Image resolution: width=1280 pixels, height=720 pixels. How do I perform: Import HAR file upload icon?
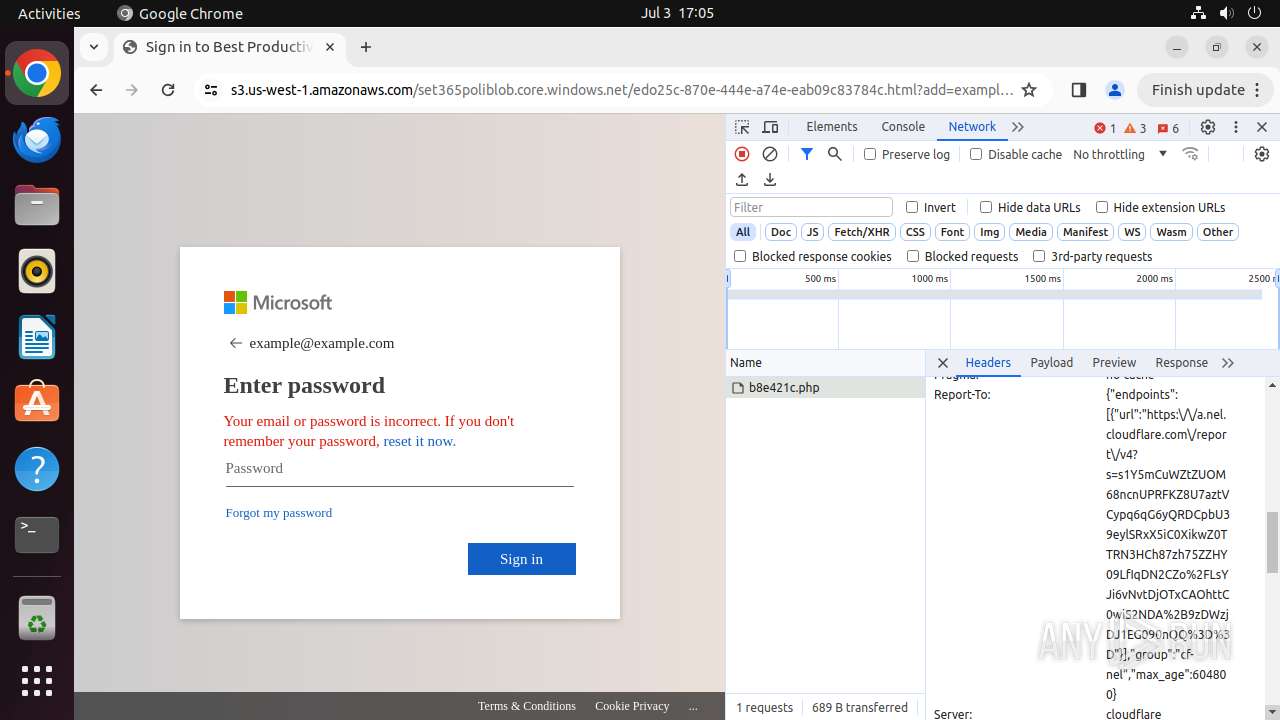[742, 180]
